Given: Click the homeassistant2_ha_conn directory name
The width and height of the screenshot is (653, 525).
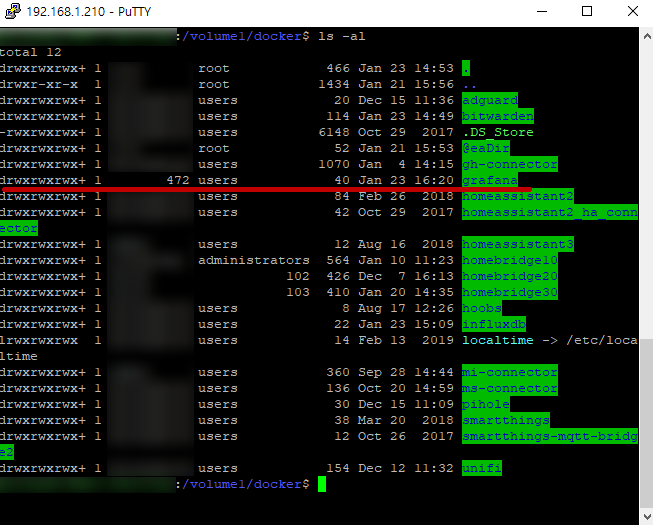Looking at the screenshot, I should click(550, 212).
